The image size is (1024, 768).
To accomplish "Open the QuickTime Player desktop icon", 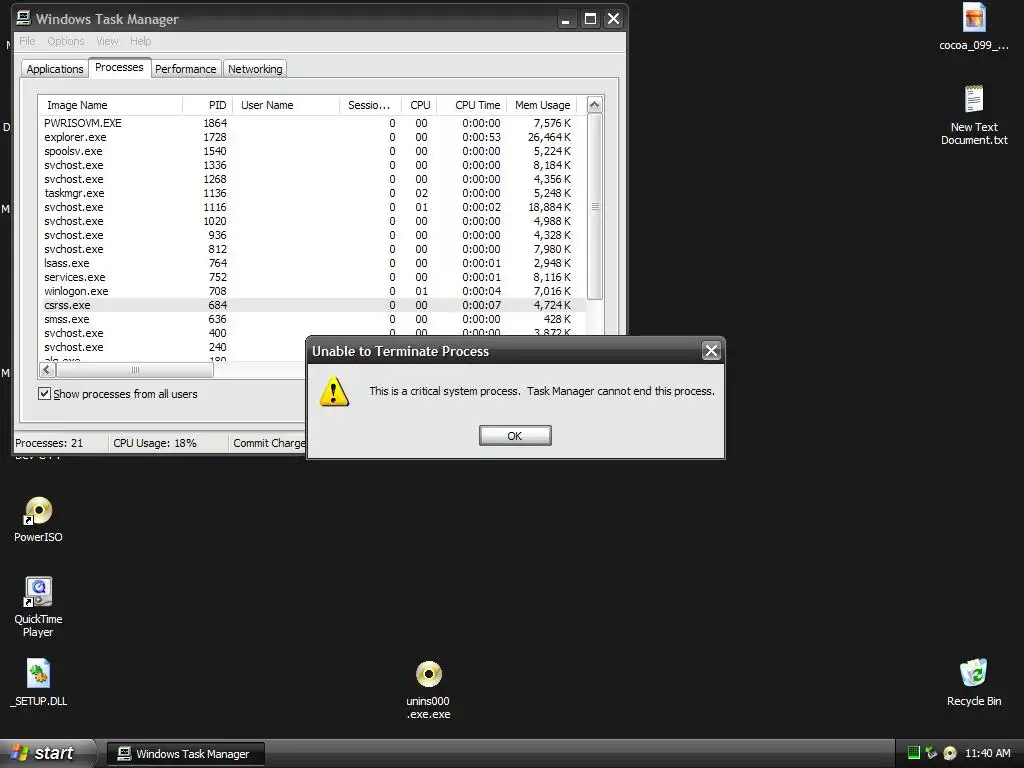I will click(38, 607).
